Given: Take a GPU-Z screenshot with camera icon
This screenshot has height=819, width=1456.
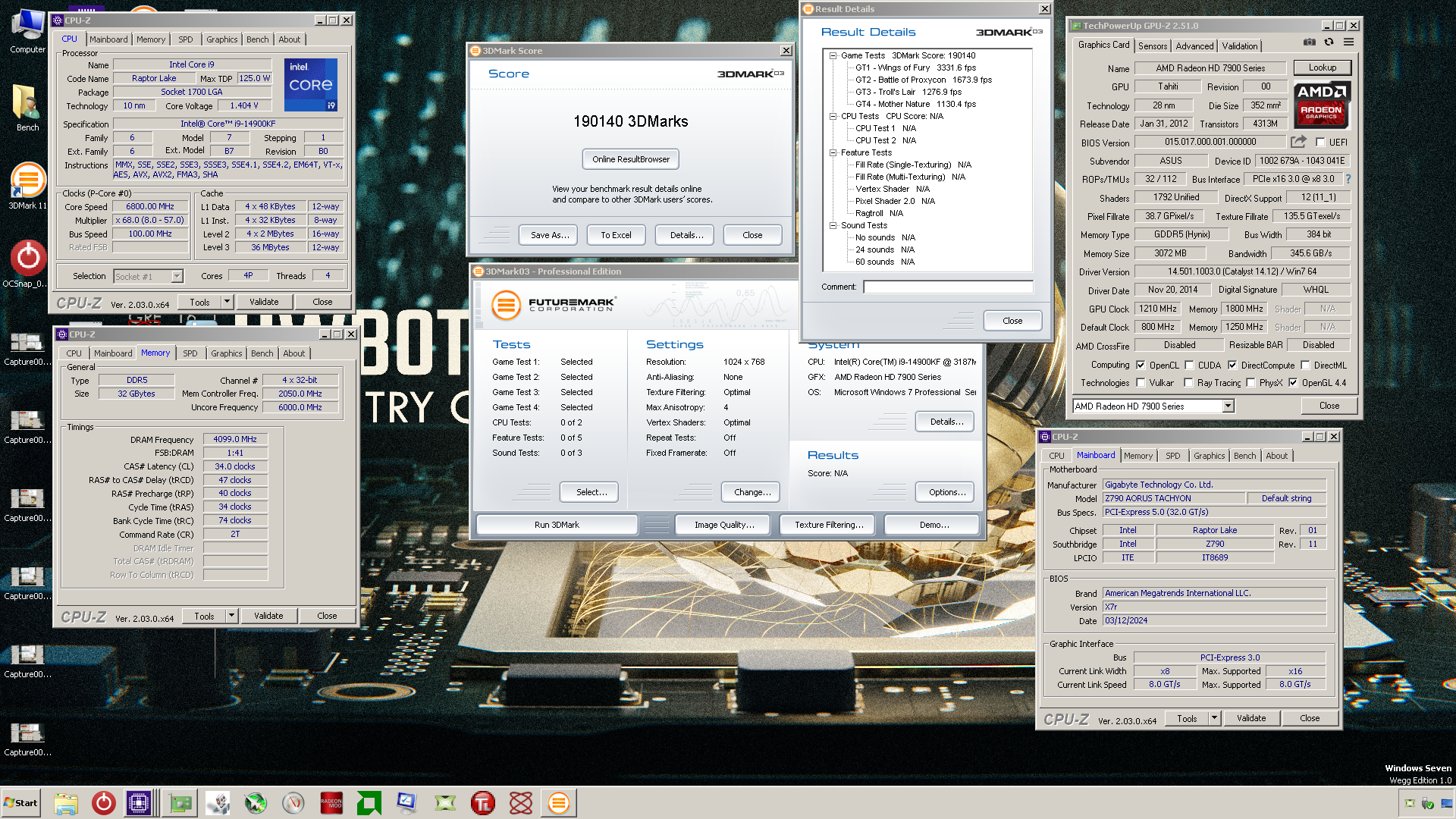Looking at the screenshot, I should point(1309,42).
